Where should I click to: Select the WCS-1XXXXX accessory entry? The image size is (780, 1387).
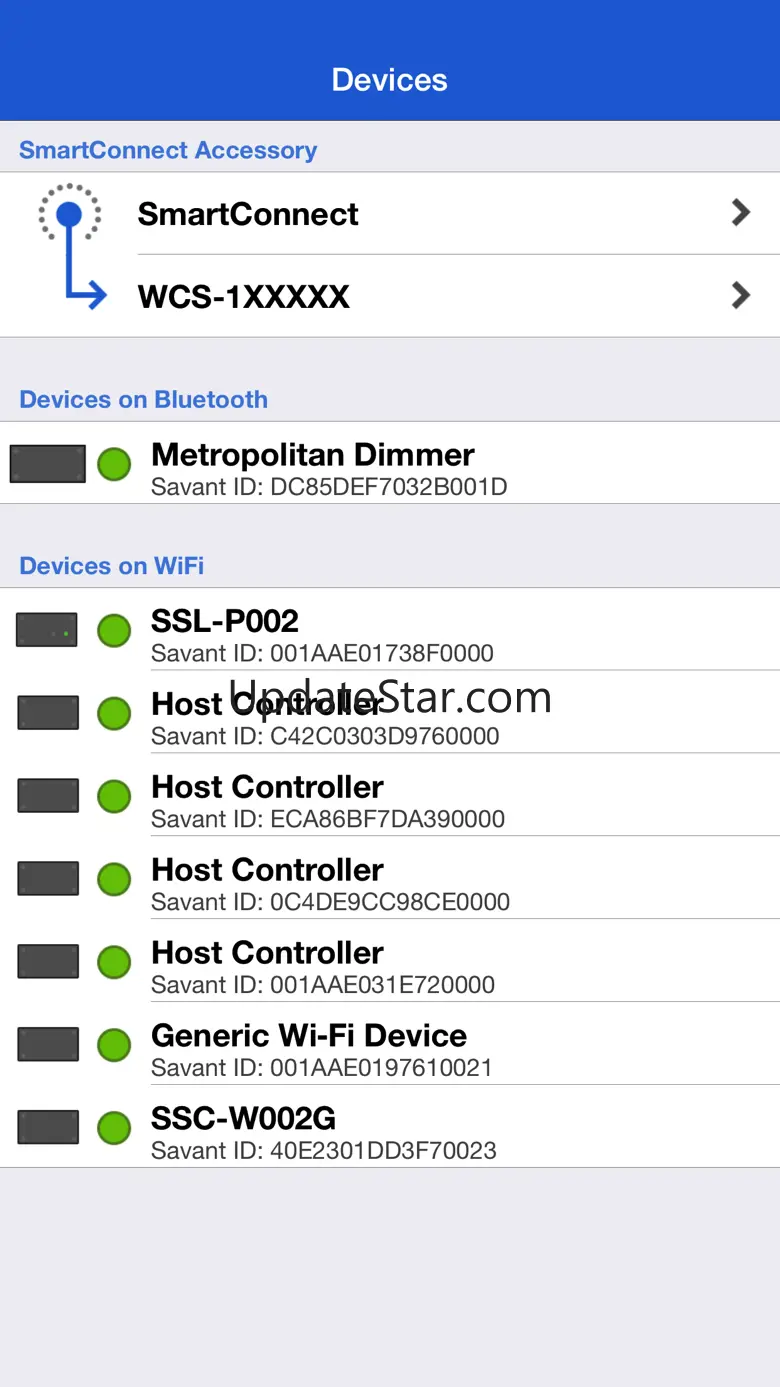click(244, 297)
